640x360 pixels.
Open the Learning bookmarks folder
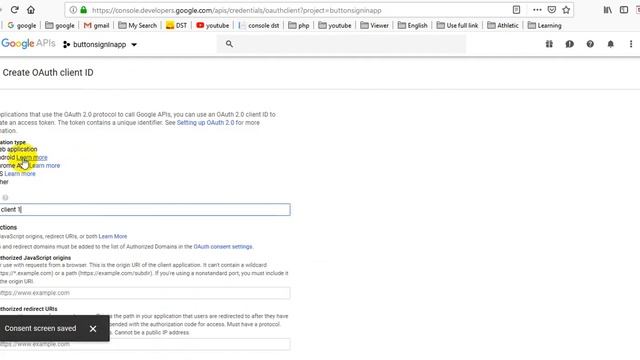(544, 25)
